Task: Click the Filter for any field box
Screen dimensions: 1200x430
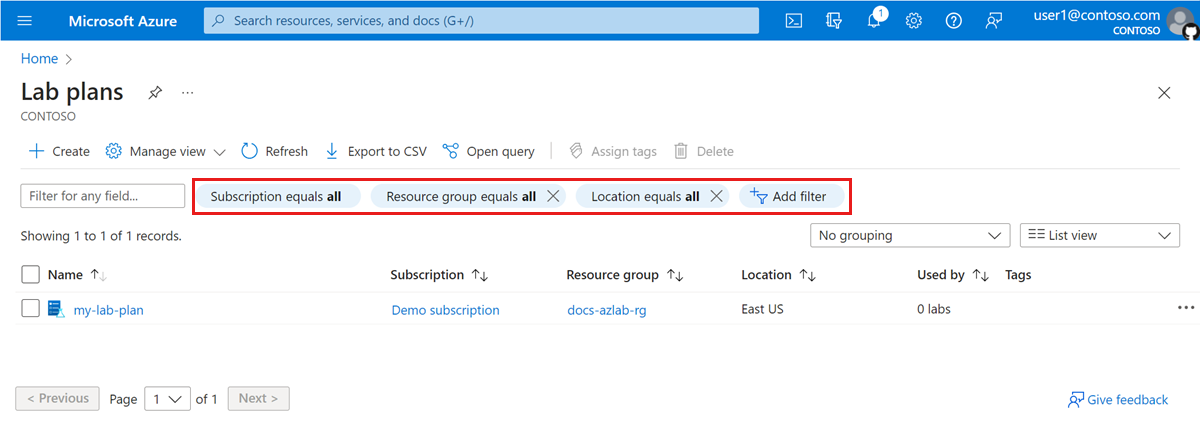Action: 102,197
